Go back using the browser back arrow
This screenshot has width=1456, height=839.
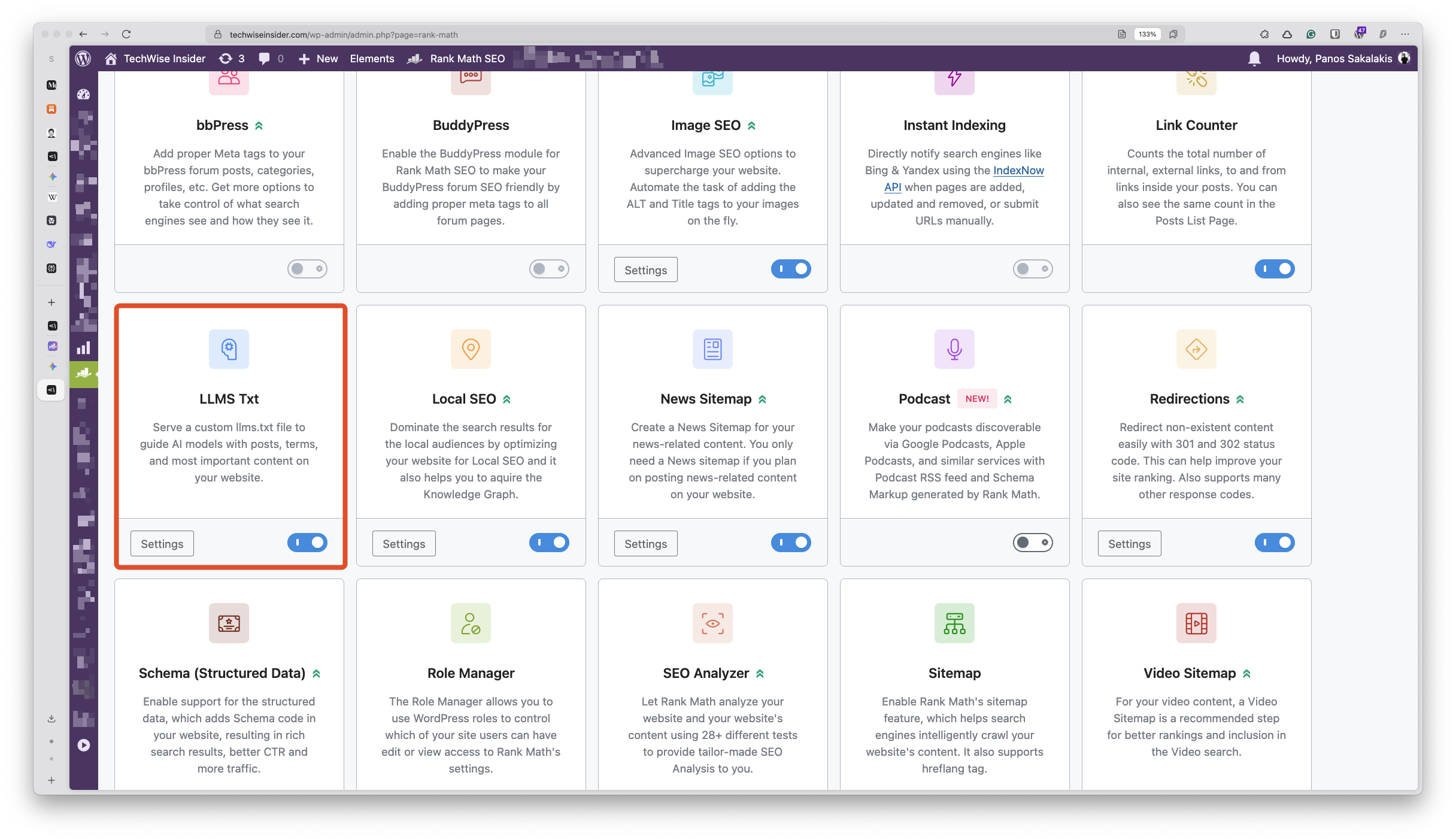(83, 34)
